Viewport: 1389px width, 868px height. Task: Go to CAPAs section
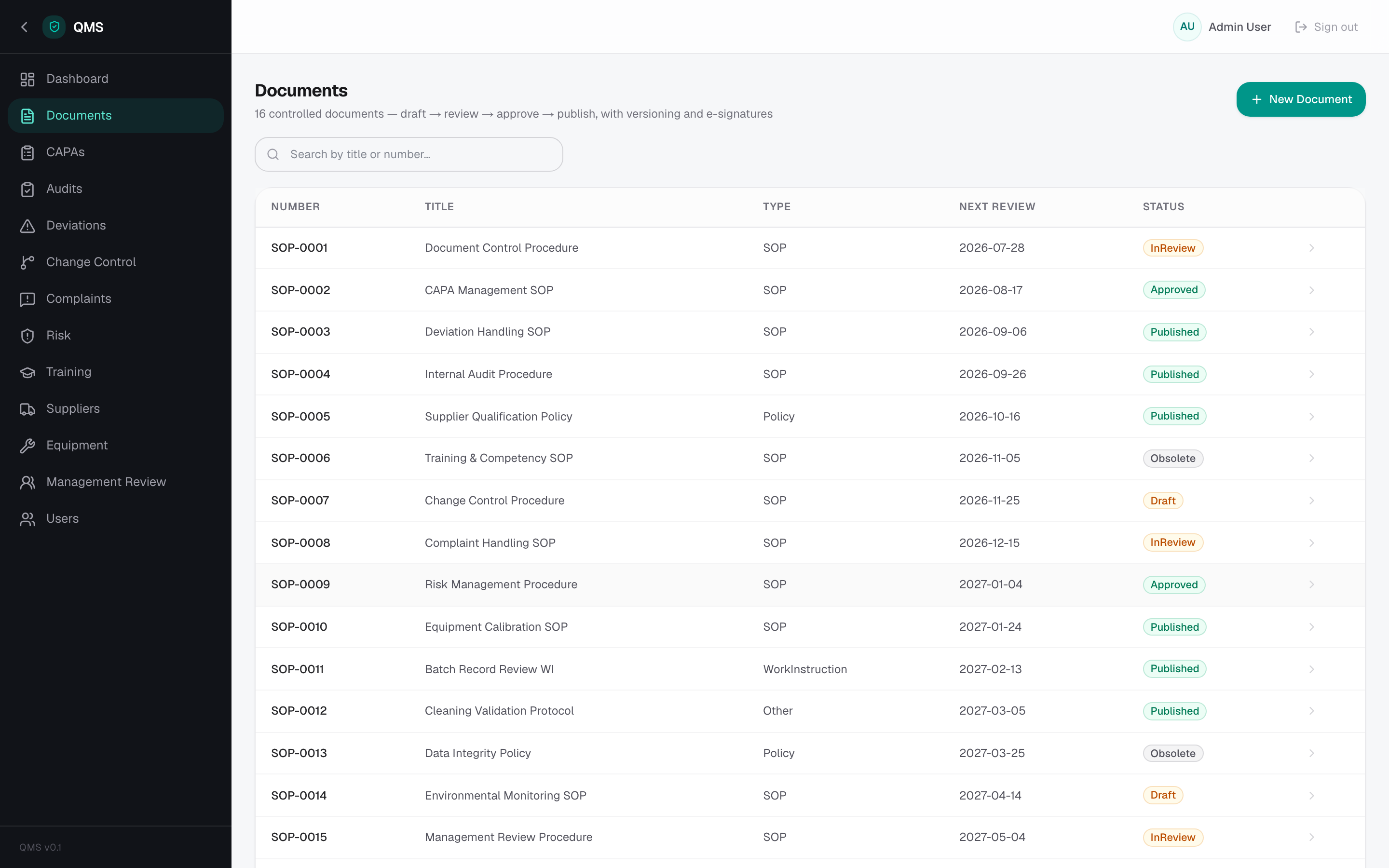pos(115,152)
